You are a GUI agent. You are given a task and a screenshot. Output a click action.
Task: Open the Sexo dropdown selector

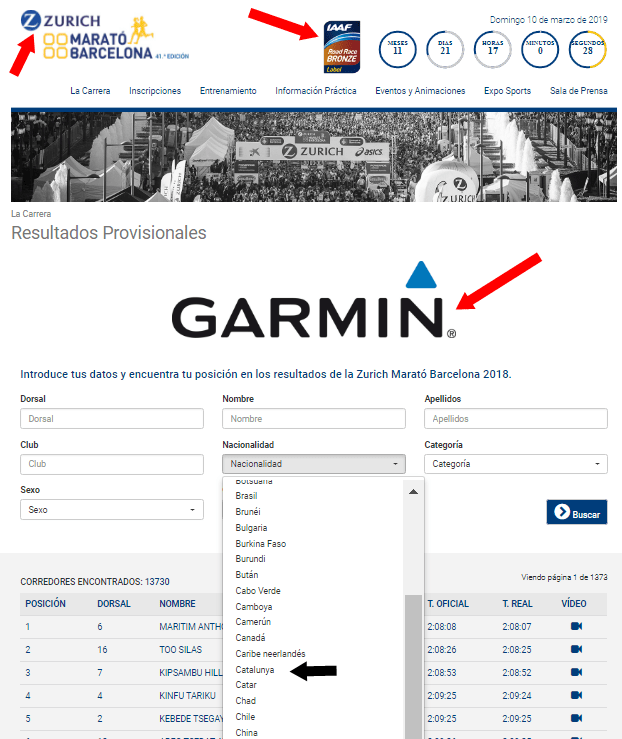coord(110,510)
